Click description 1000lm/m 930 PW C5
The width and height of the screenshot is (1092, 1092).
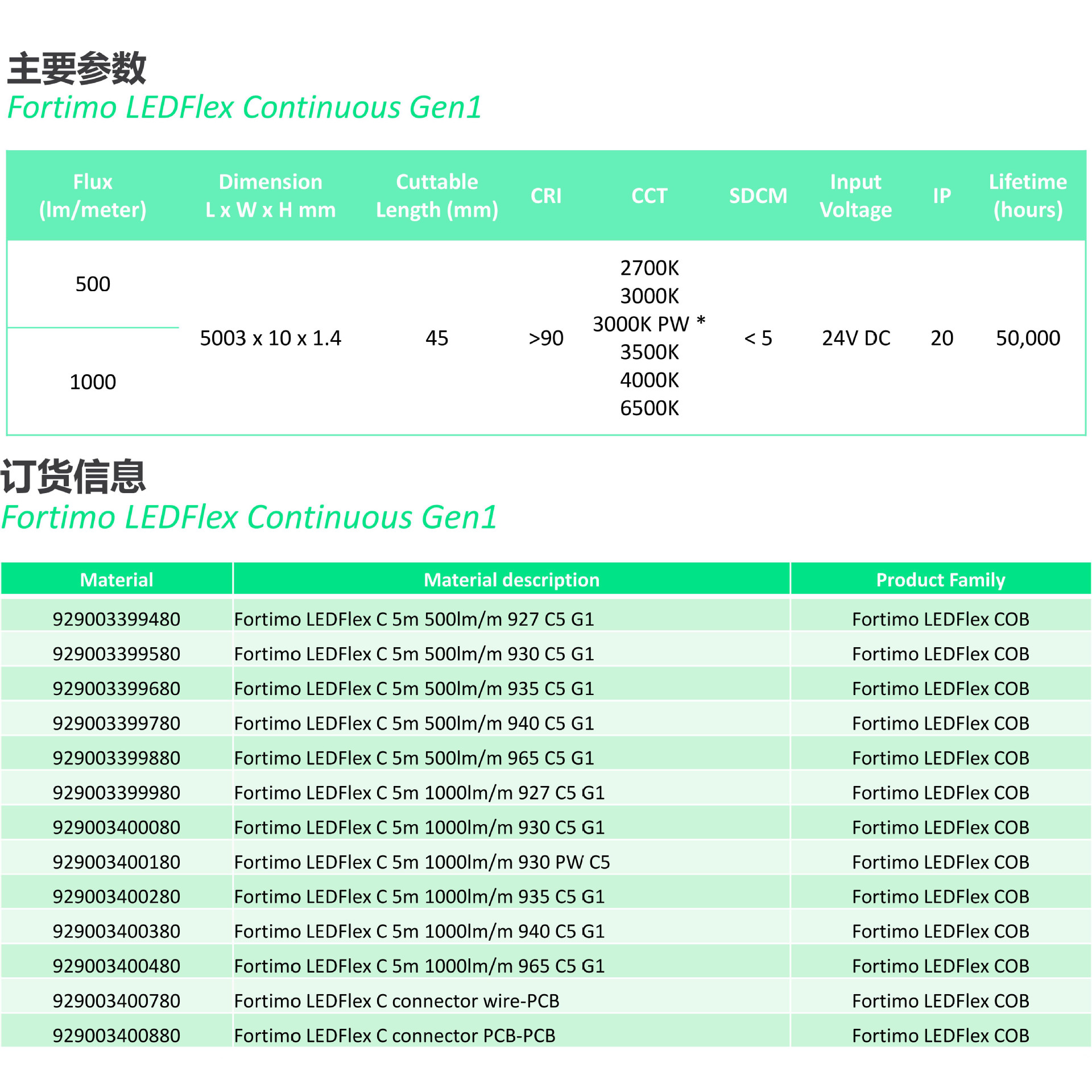tap(422, 862)
